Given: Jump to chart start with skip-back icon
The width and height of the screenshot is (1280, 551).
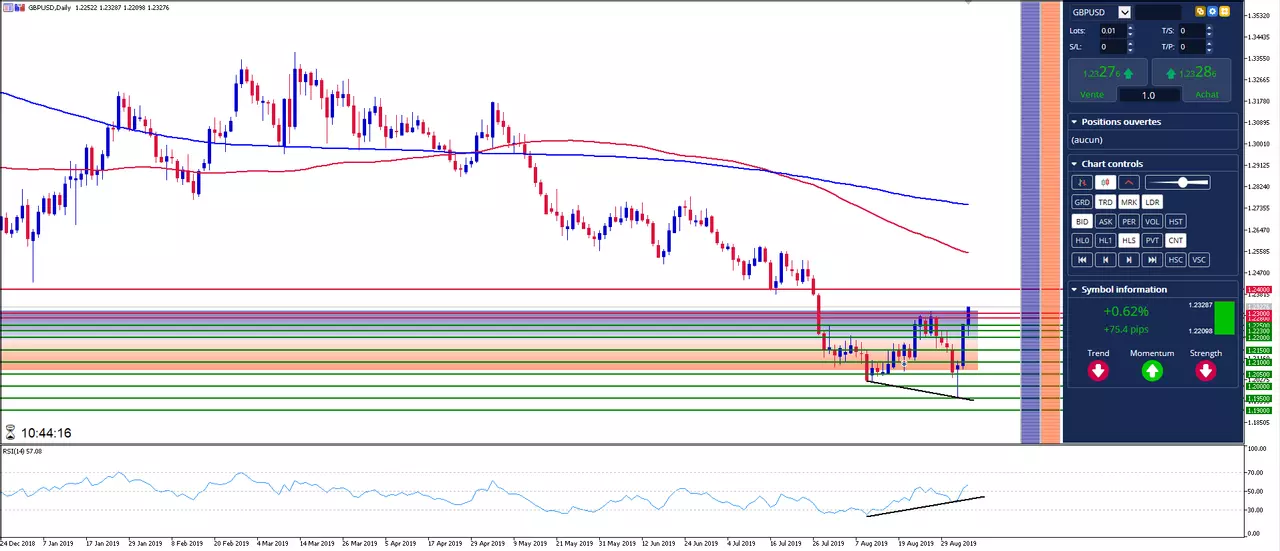Looking at the screenshot, I should pyautogui.click(x=1082, y=260).
